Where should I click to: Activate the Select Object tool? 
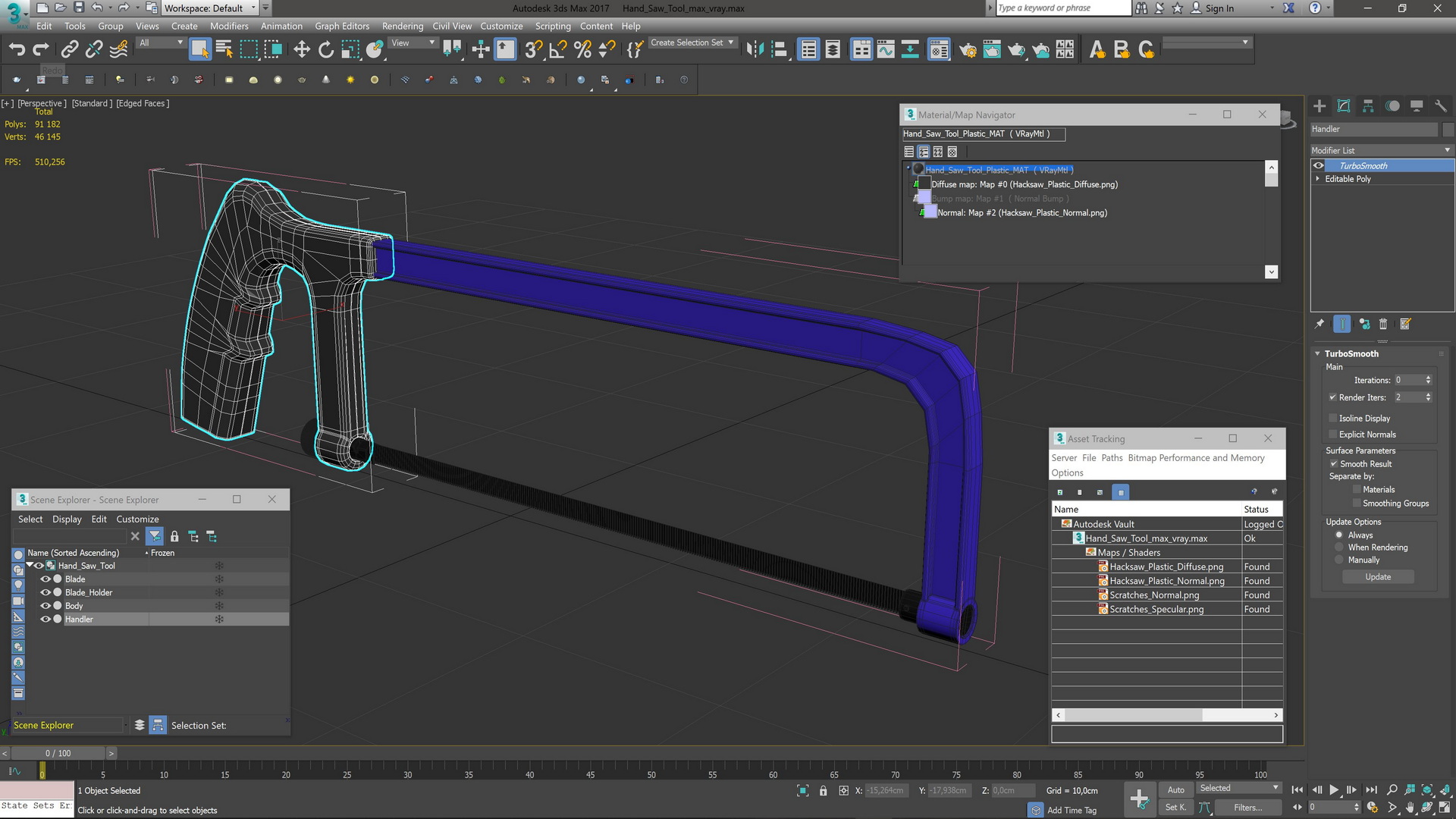[199, 50]
